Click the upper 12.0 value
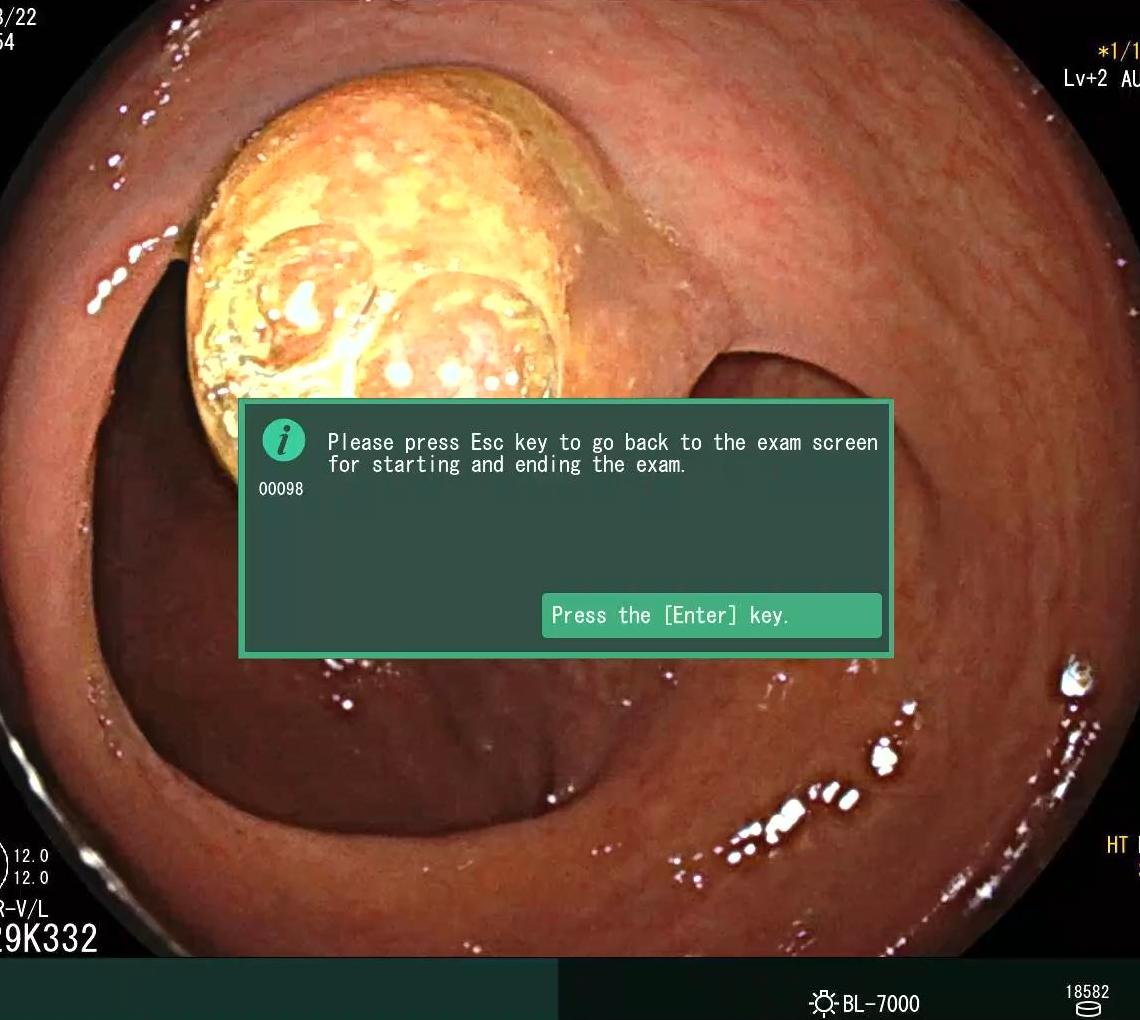Image resolution: width=1140 pixels, height=1020 pixels. click(31, 856)
